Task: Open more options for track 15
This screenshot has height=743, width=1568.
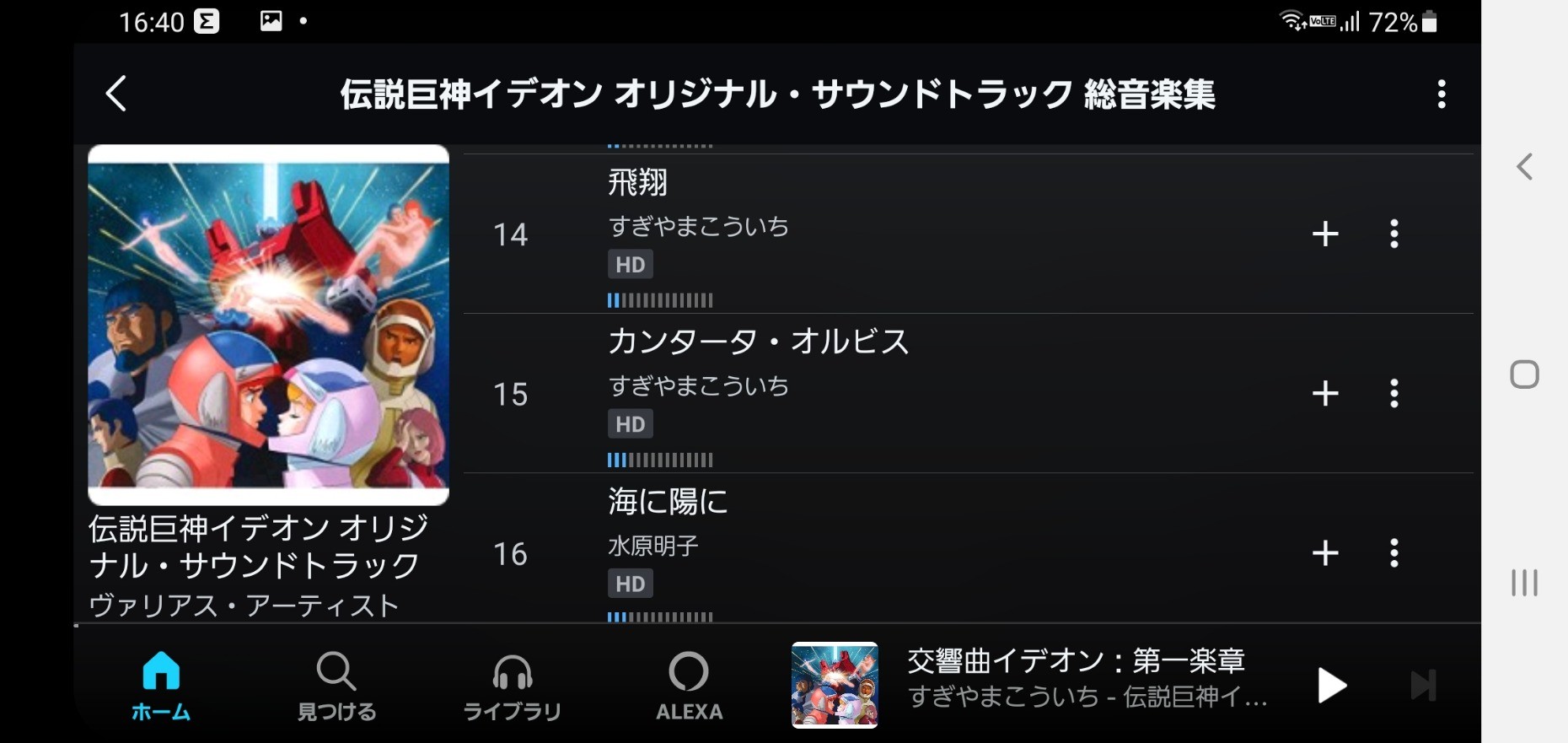Action: [x=1394, y=393]
